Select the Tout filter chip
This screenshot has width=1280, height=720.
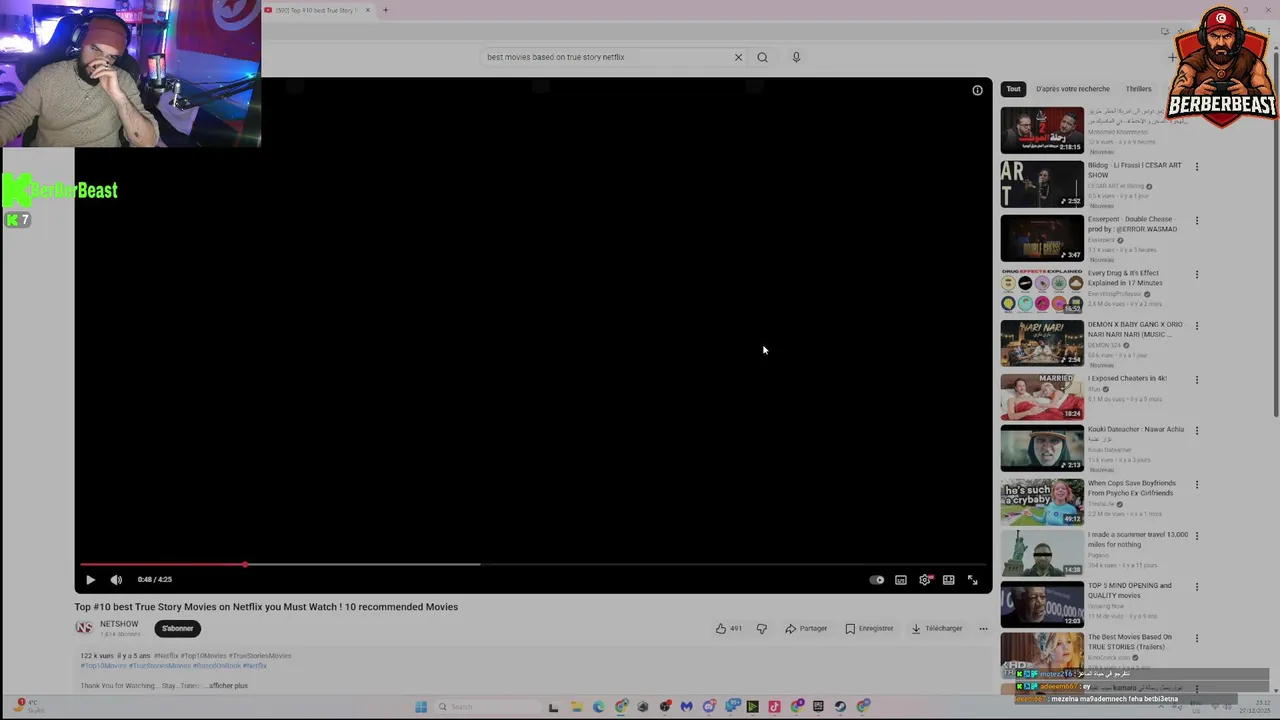pos(1013,89)
